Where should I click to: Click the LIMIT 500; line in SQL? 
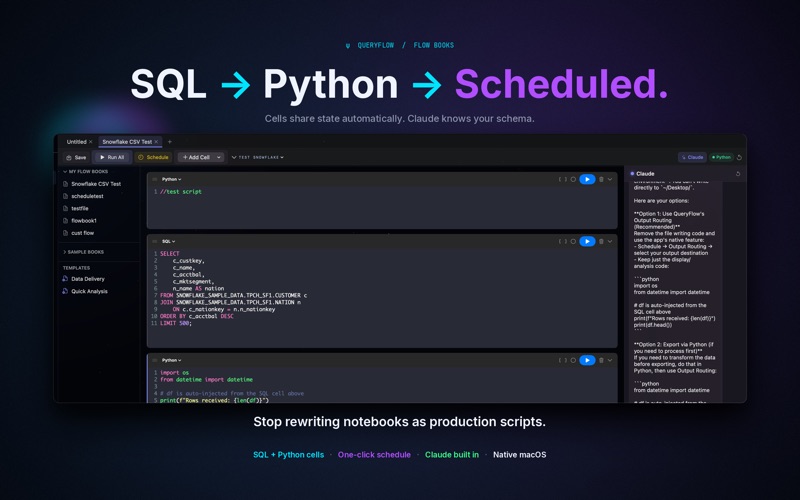click(x=176, y=323)
